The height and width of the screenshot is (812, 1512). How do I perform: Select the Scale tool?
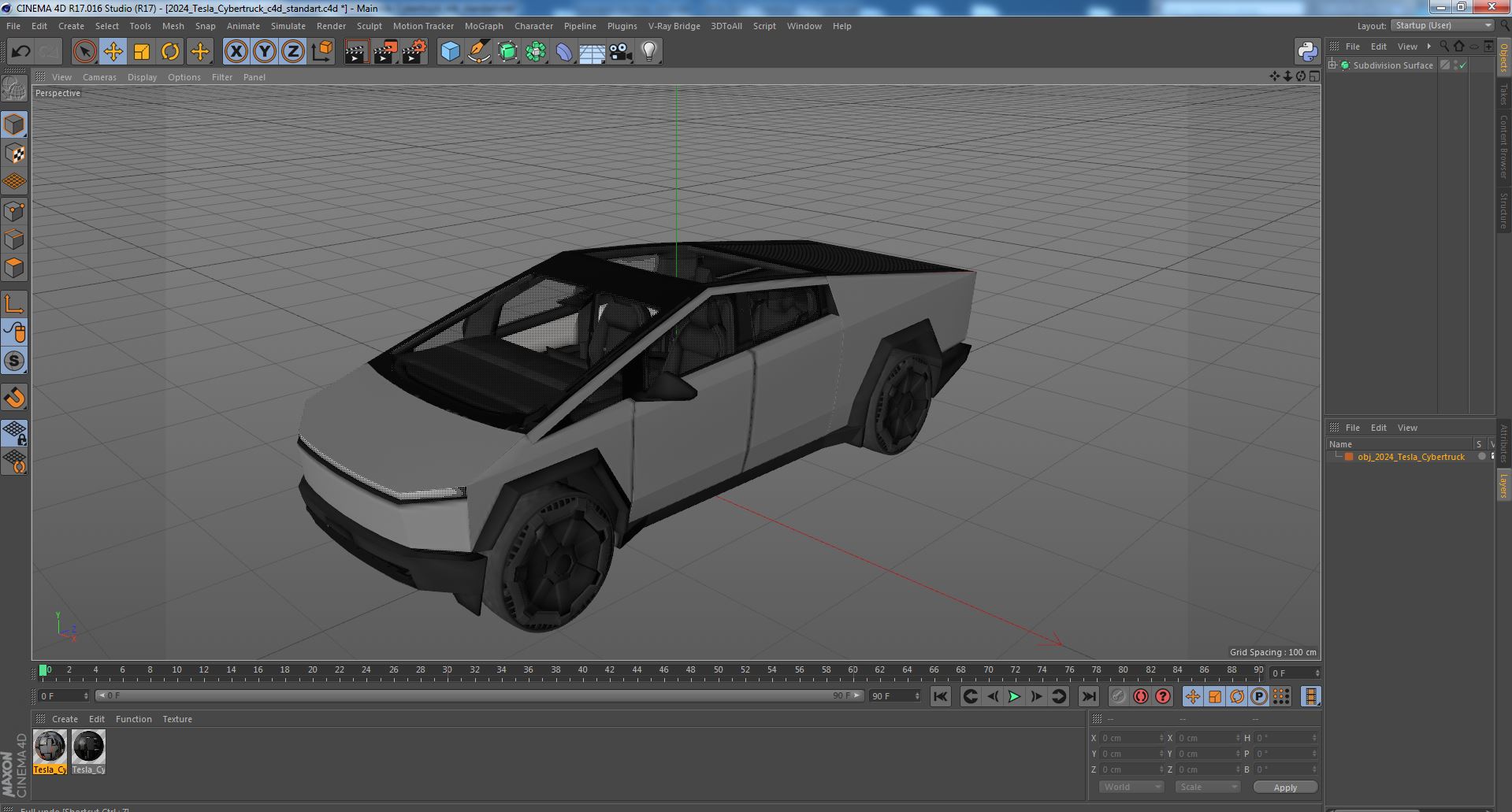coord(142,52)
